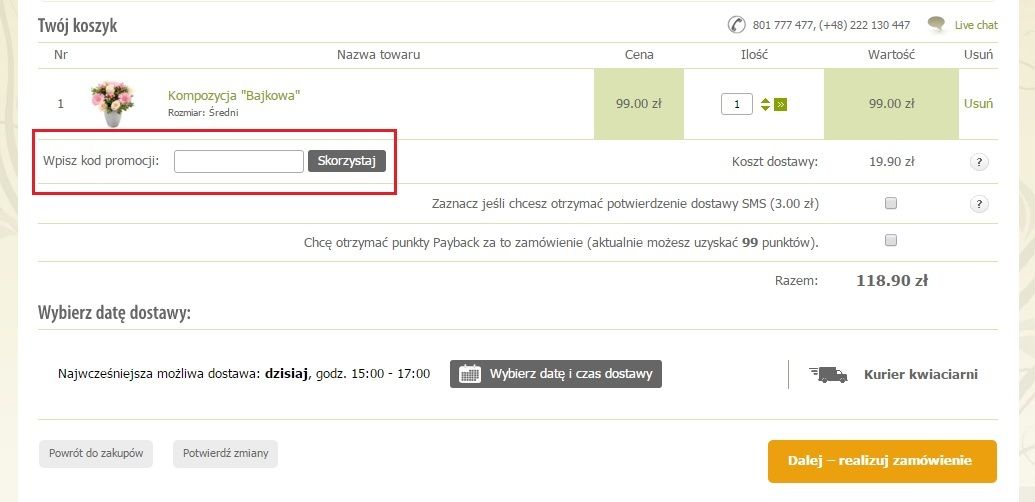This screenshot has width=1035, height=502.
Task: Click the phone handset icon near contact numbers
Action: click(736, 25)
